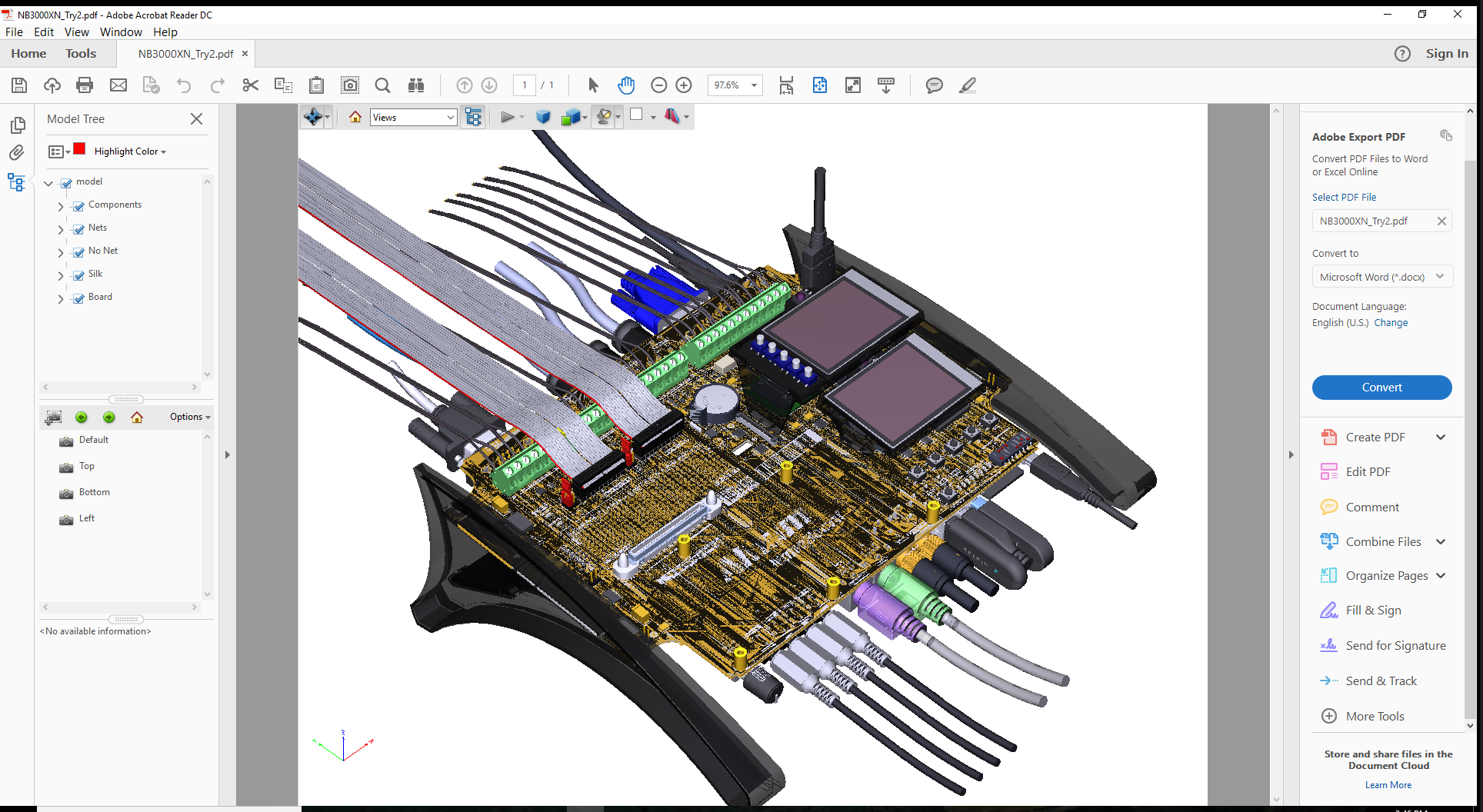The height and width of the screenshot is (812, 1483).
Task: Uncheck the Nets visibility checkbox
Action: 78,229
